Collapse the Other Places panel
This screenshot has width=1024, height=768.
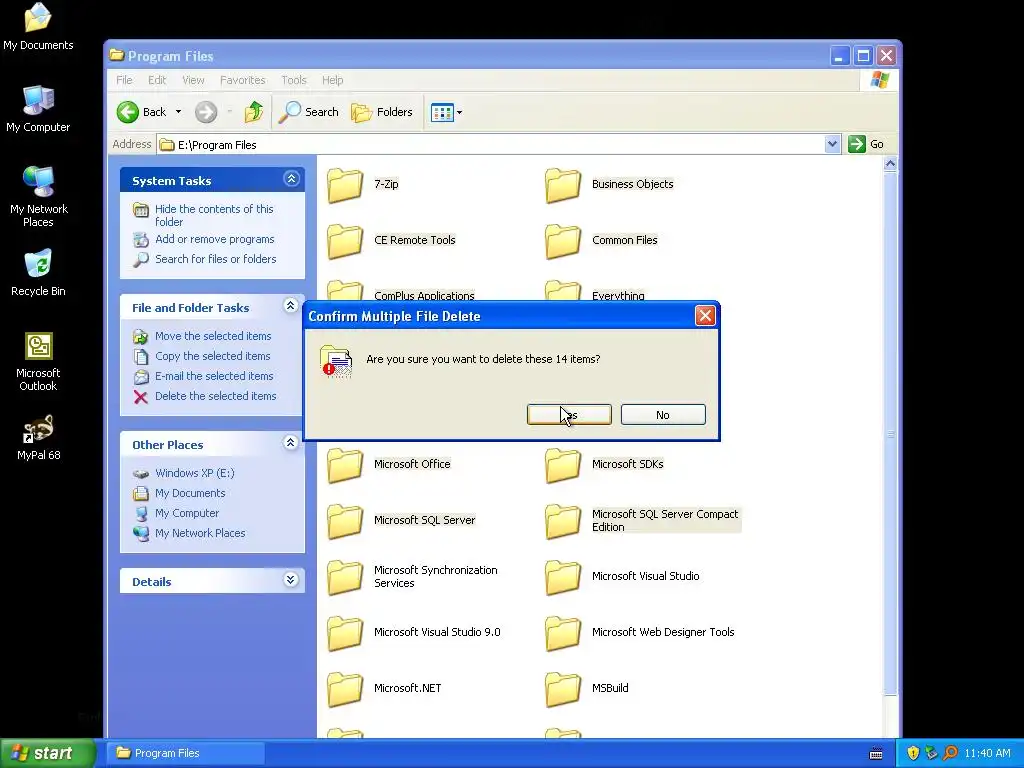(x=291, y=443)
